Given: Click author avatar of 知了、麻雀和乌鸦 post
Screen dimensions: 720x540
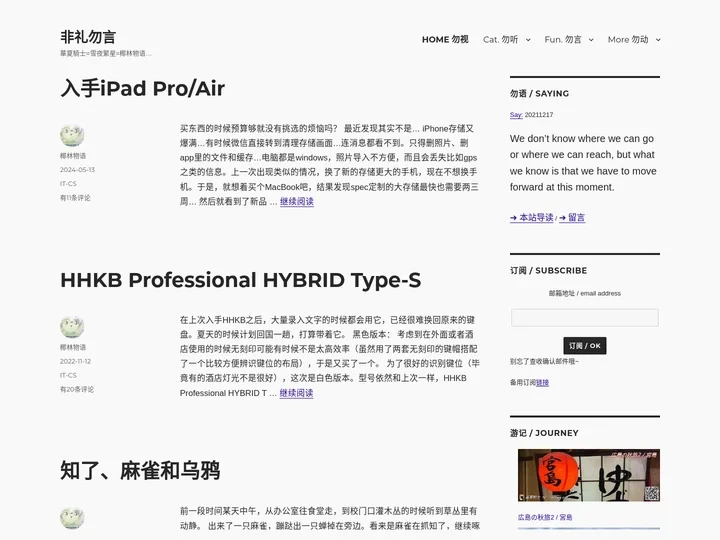Looking at the screenshot, I should pos(72,518).
